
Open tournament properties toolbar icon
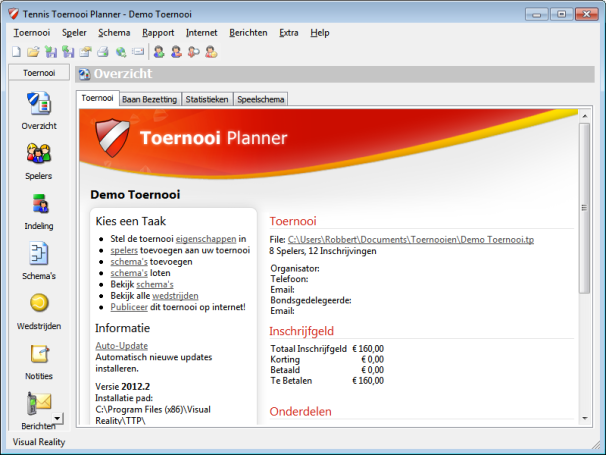[x=85, y=52]
